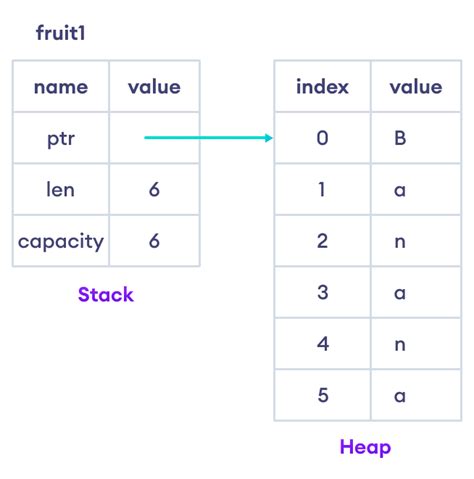
Task: Click the stack table value header
Action: (154, 87)
